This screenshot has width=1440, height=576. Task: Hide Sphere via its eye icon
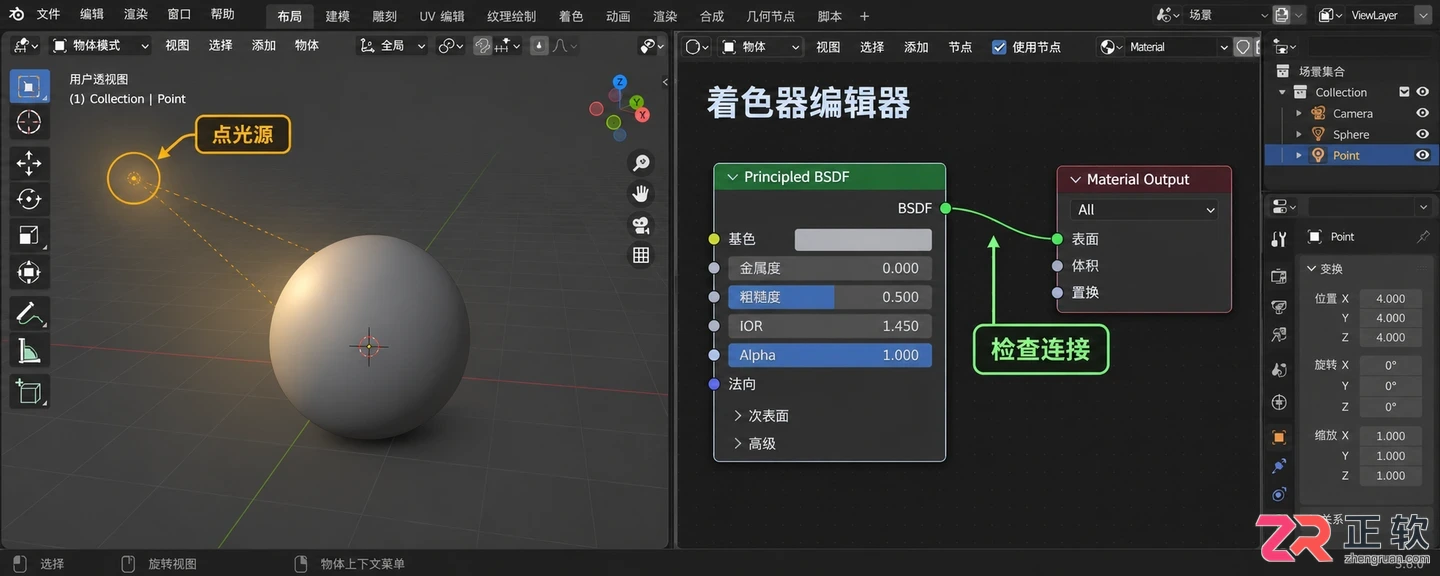pyautogui.click(x=1422, y=134)
